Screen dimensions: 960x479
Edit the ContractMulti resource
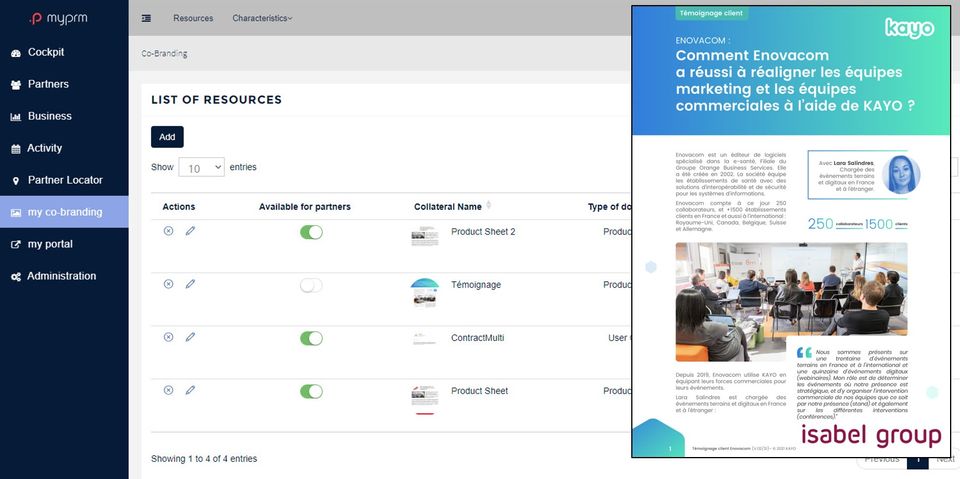tap(190, 337)
